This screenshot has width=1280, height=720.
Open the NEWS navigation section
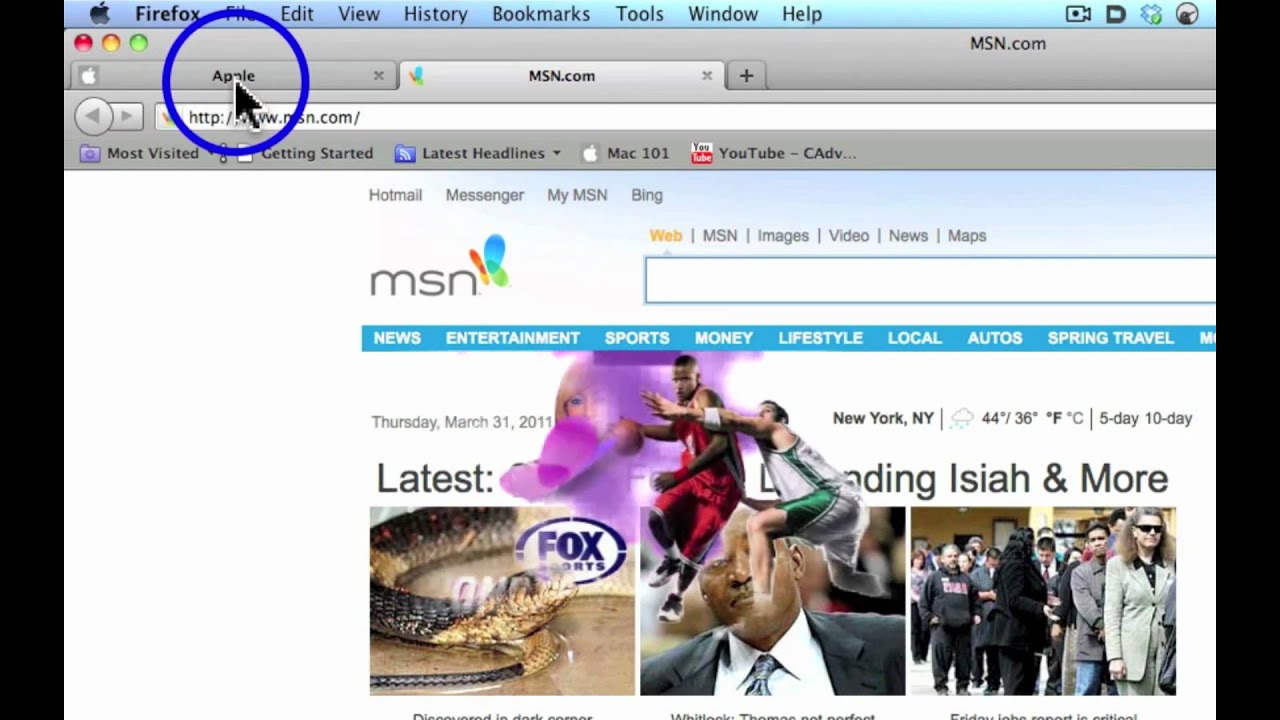[397, 338]
